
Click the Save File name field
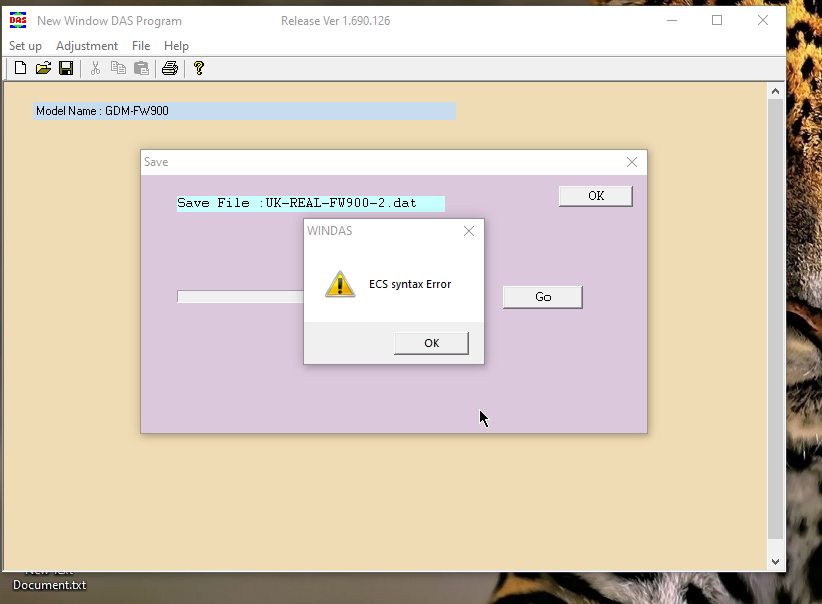coord(311,203)
